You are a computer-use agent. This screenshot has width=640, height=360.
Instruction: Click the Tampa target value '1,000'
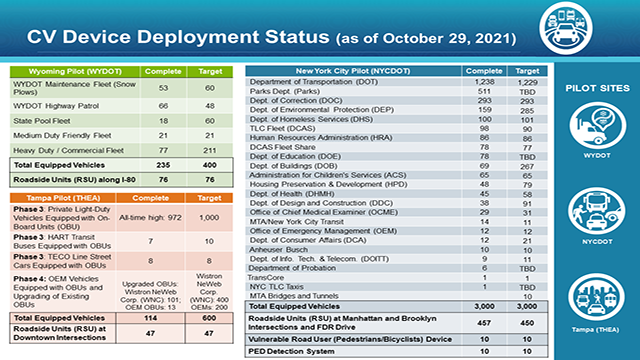209,218
